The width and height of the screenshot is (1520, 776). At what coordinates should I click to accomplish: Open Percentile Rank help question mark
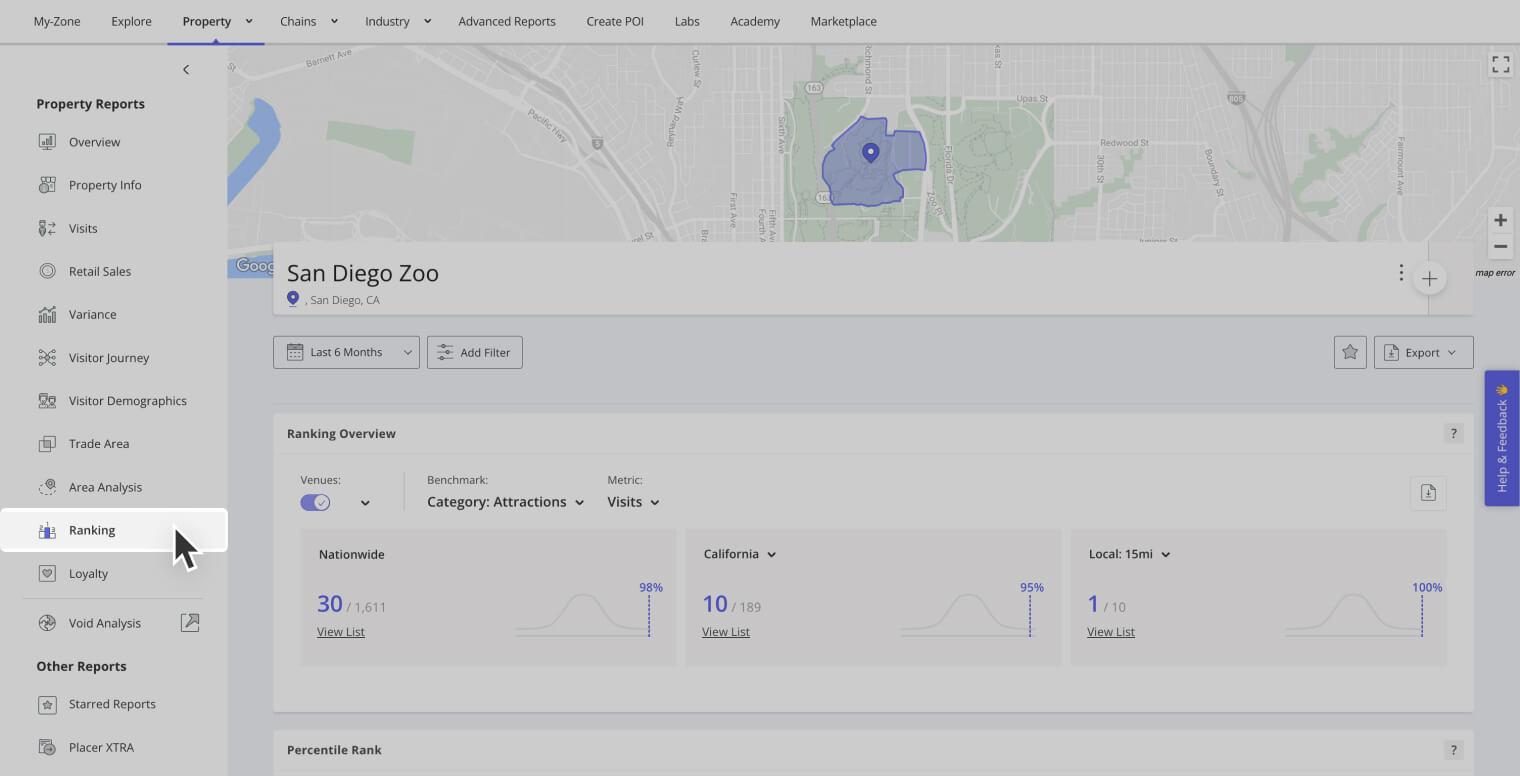point(1454,749)
